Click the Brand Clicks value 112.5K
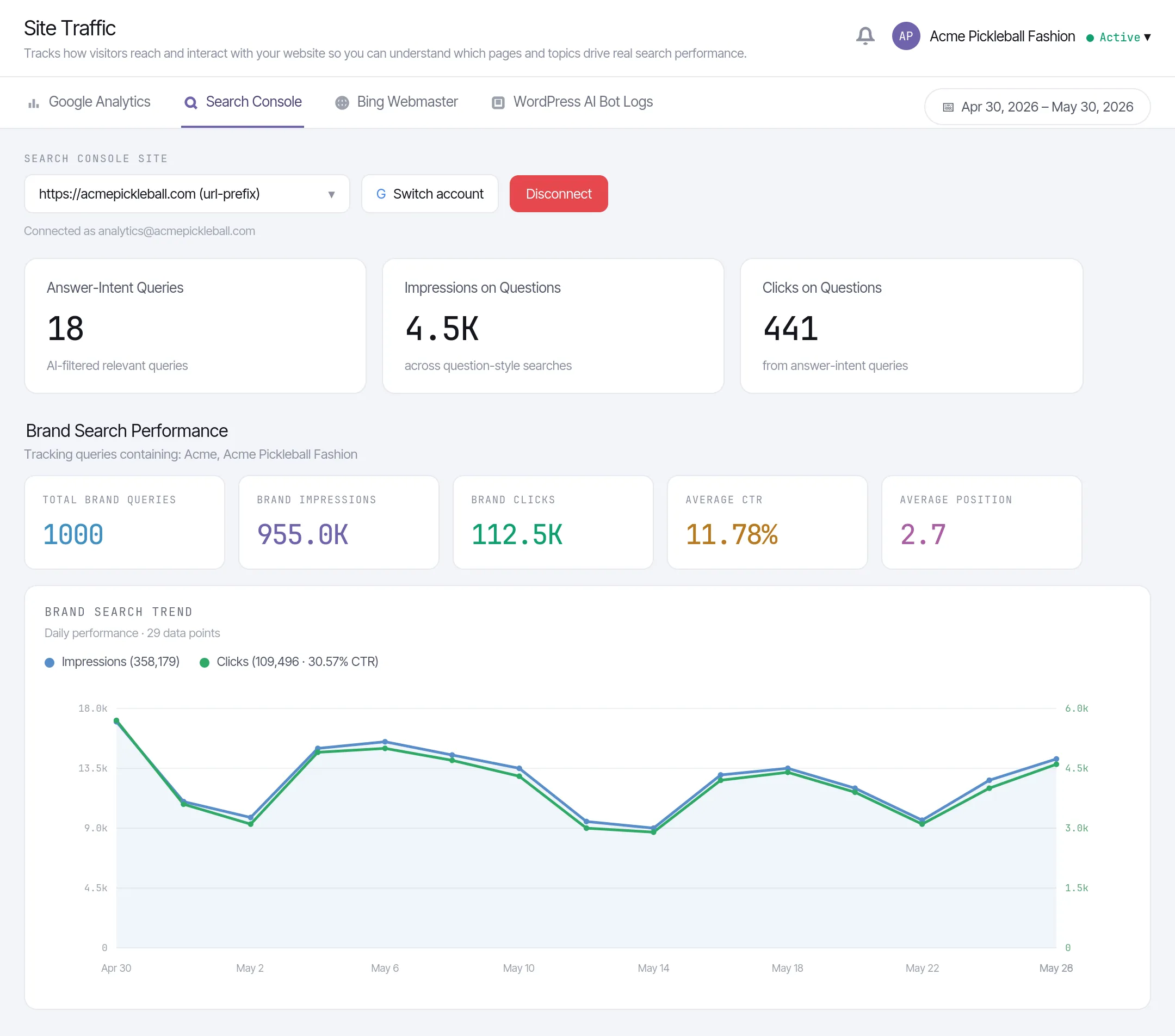 [x=517, y=535]
